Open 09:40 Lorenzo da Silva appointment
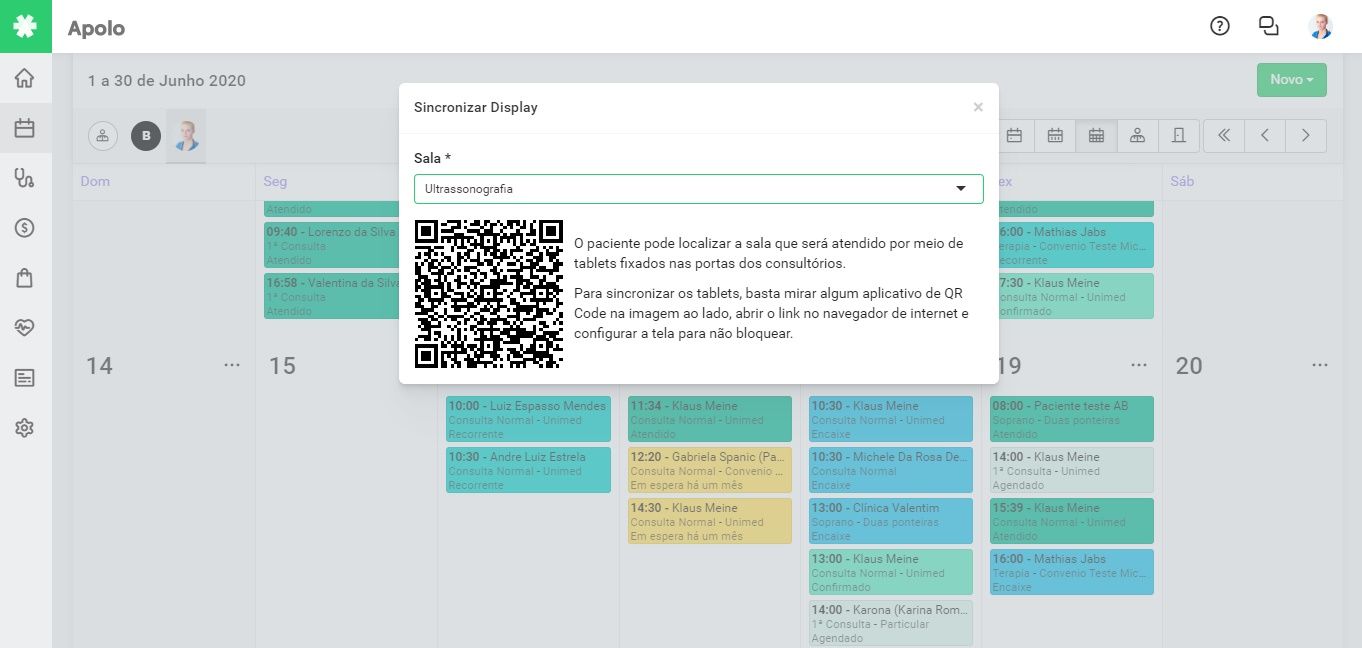This screenshot has width=1362, height=648. [332, 245]
